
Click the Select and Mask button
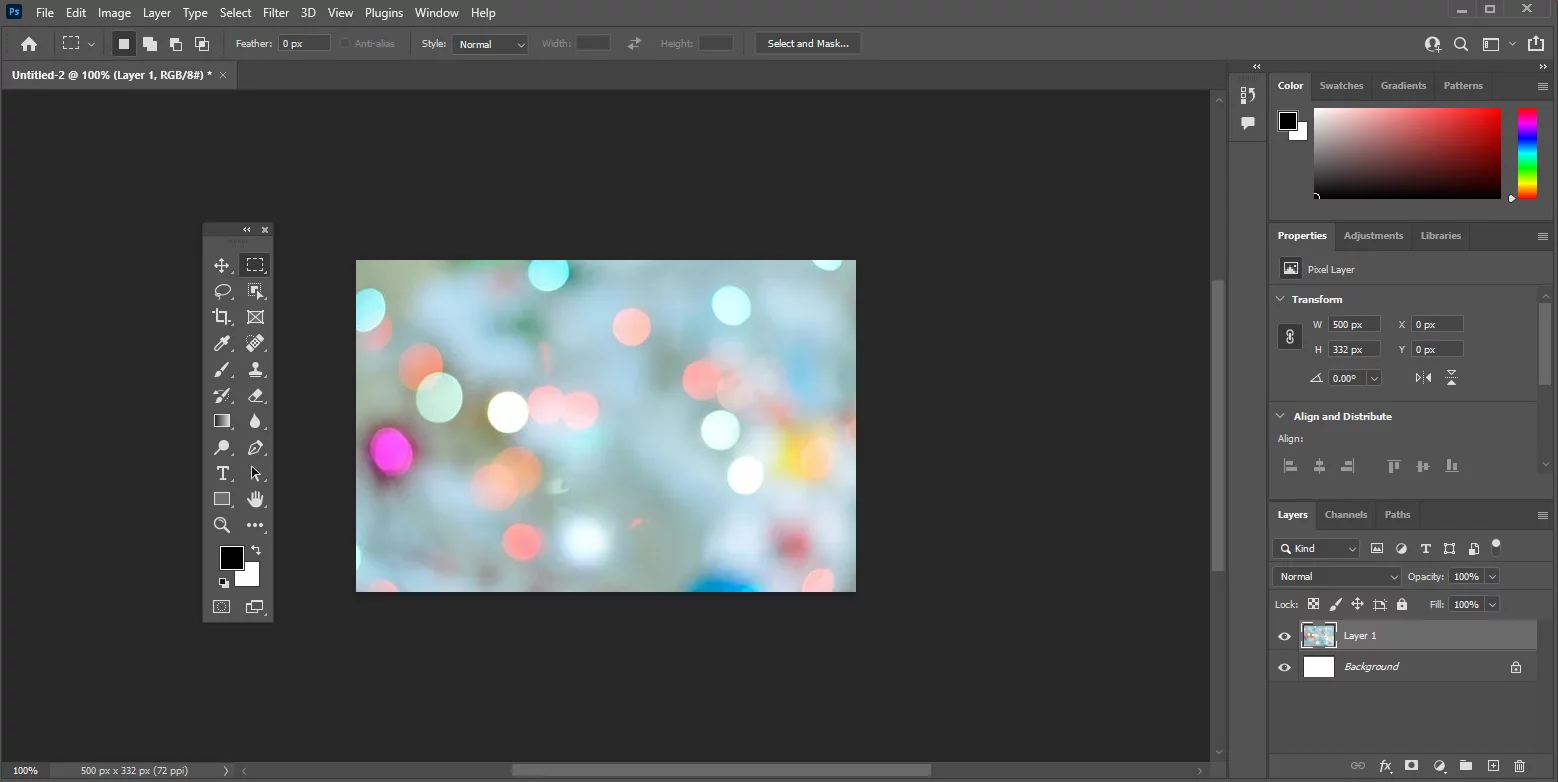pos(807,43)
